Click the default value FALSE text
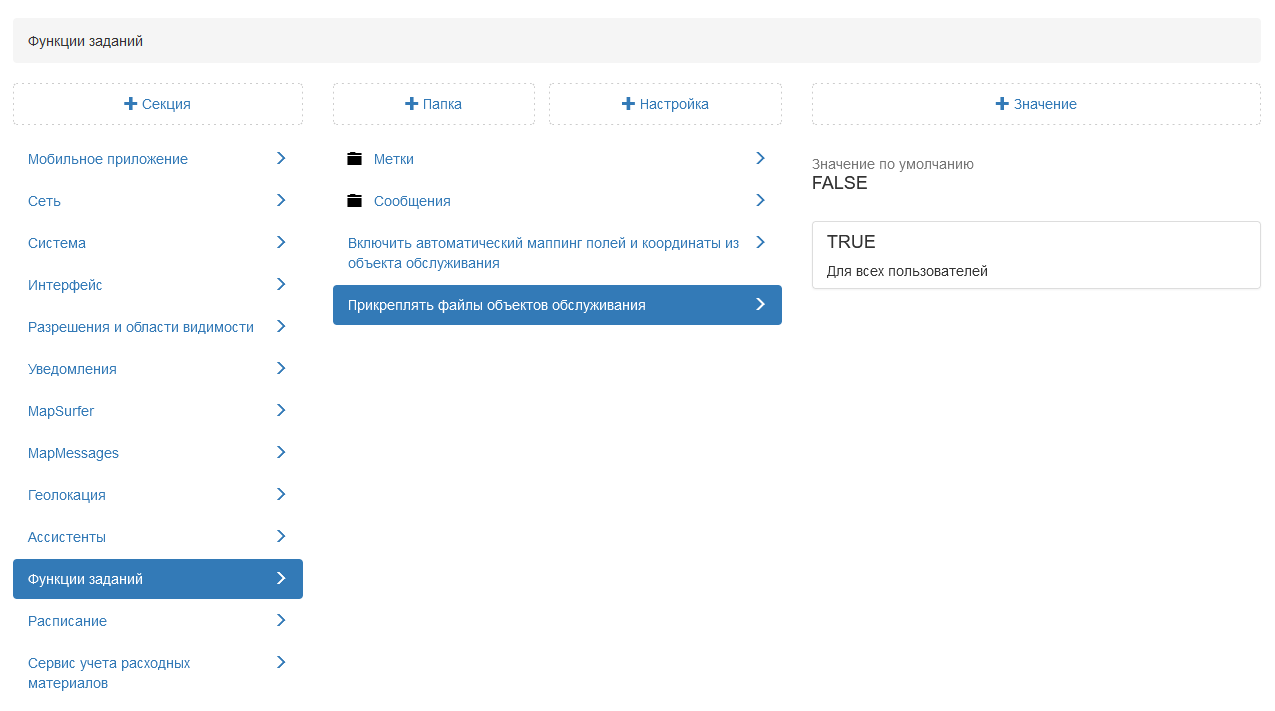Viewport: 1275px width, 711px height. pos(840,183)
